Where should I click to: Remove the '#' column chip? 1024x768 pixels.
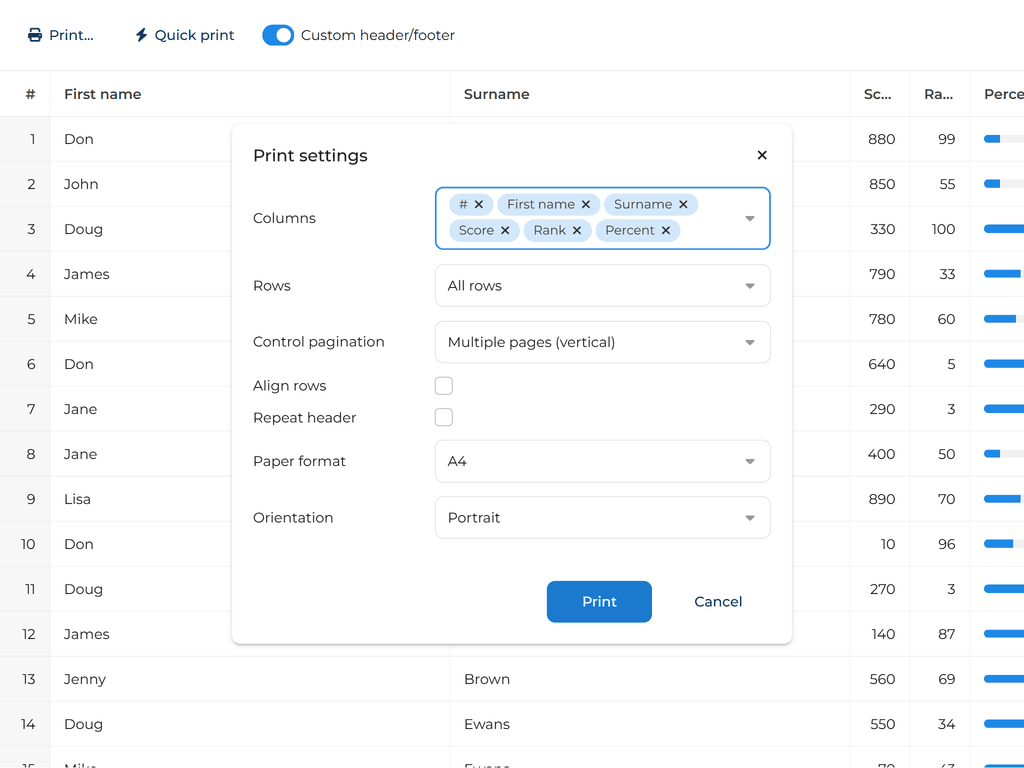[x=479, y=204]
